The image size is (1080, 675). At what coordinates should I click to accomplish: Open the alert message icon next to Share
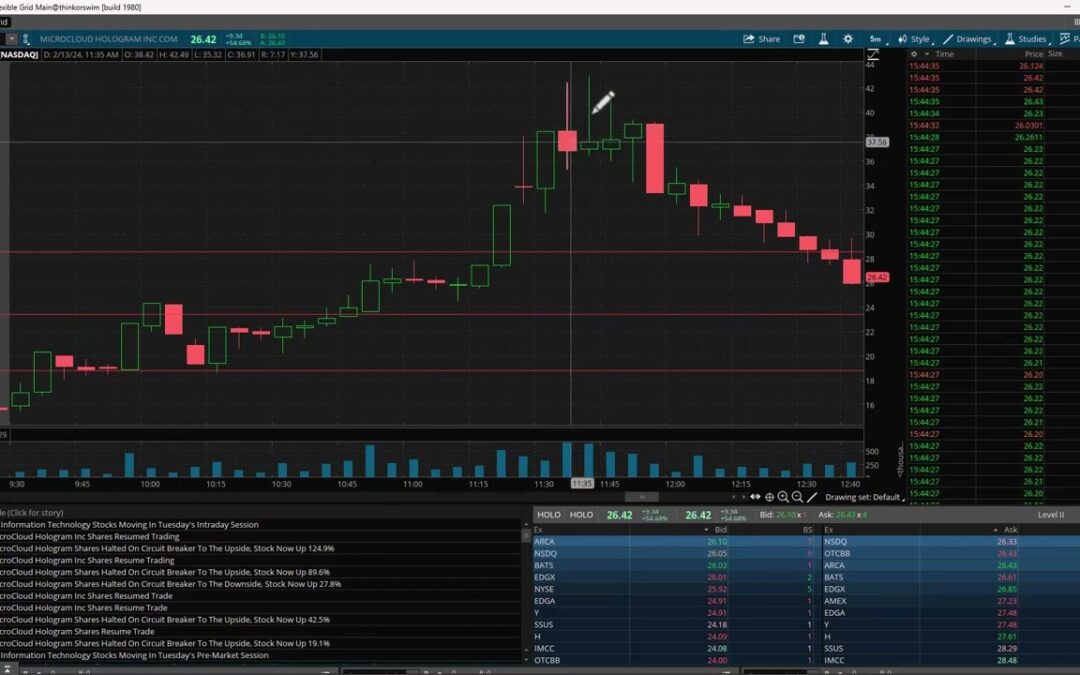[x=799, y=39]
